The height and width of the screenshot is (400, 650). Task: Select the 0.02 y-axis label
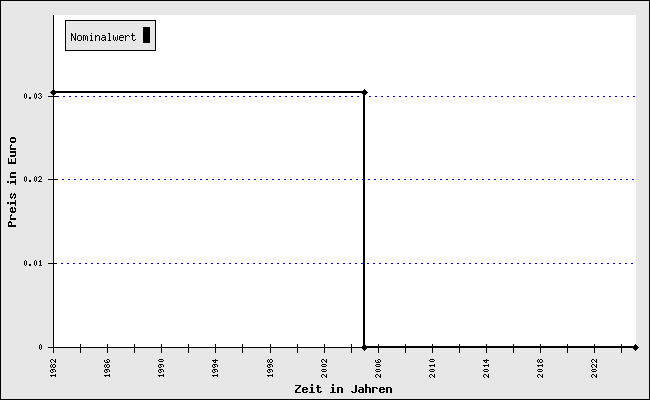pyautogui.click(x=34, y=180)
